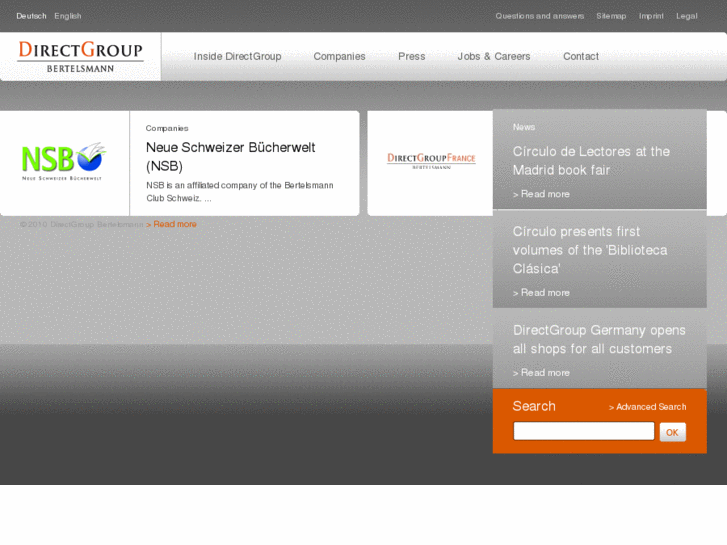Open DirectGroup Germany shops news headline
Screen dimensions: 727x545
[599, 339]
